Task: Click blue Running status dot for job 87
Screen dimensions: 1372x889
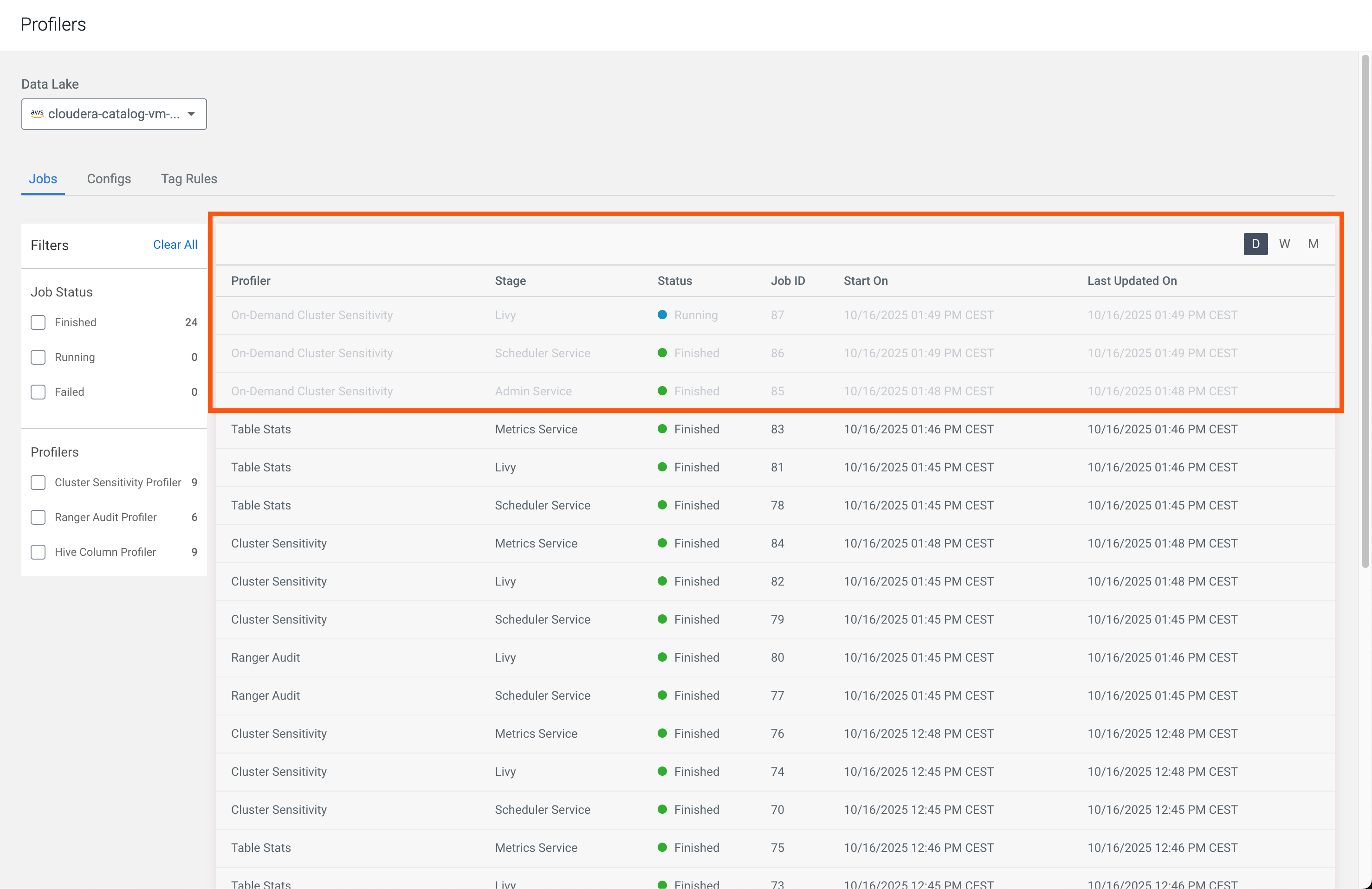Action: [662, 315]
